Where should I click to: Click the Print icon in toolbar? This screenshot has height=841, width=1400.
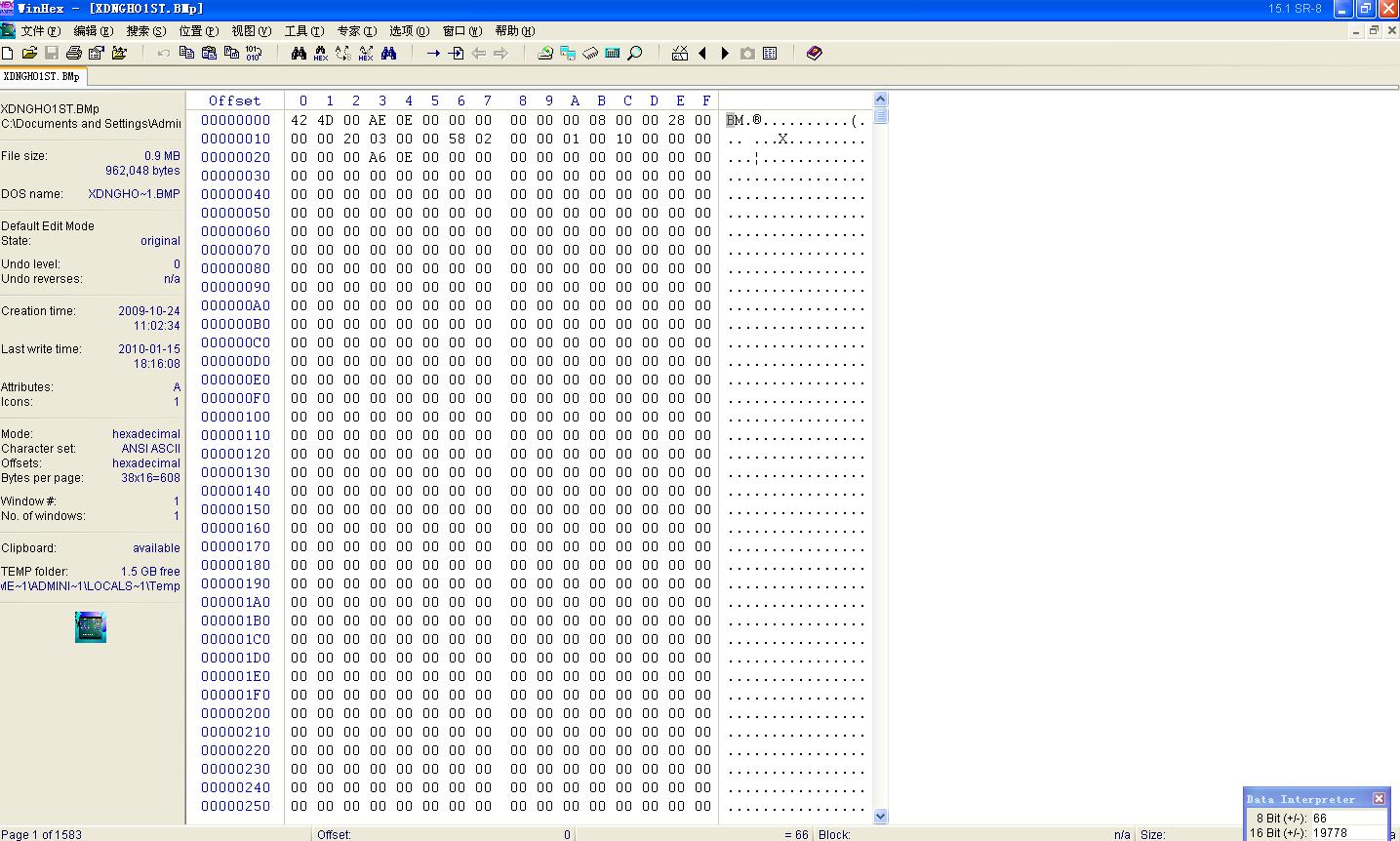point(74,53)
